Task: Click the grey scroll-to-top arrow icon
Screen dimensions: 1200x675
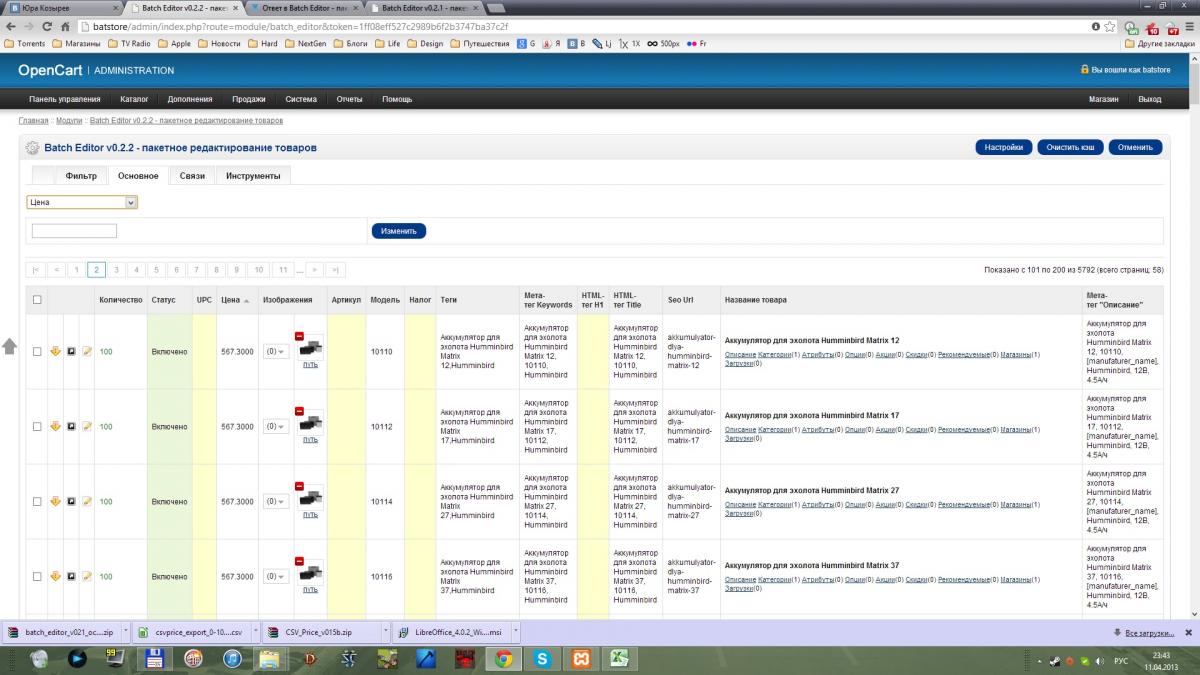Action: pyautogui.click(x=9, y=346)
